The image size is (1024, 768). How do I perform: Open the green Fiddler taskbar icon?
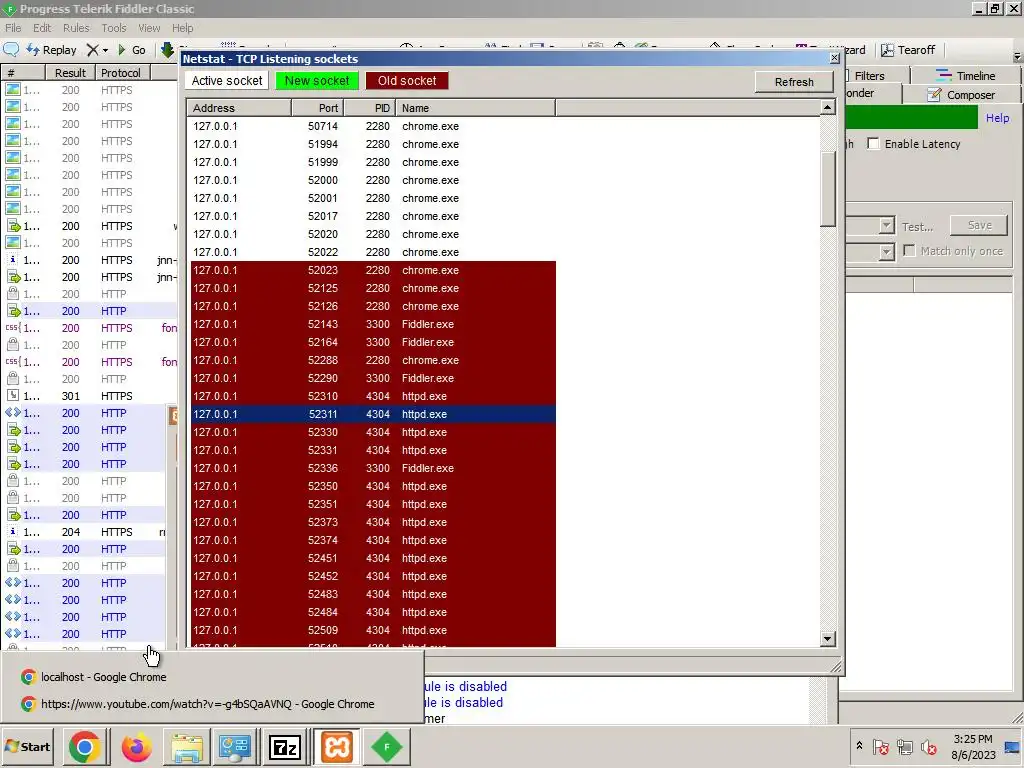tap(387, 746)
